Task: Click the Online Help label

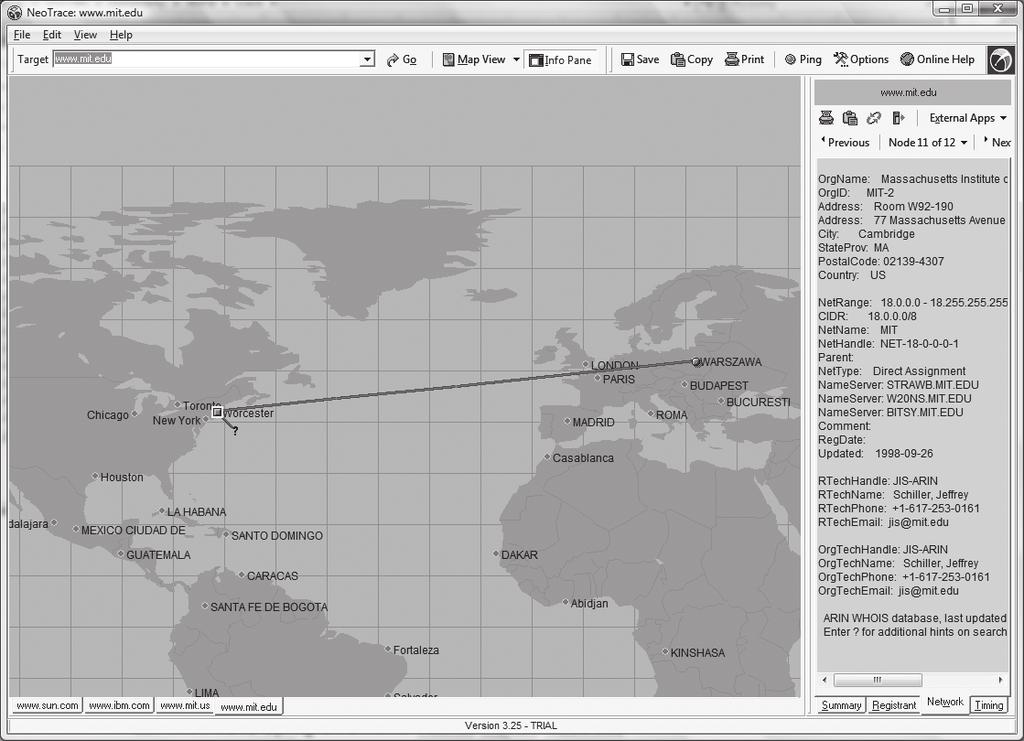Action: click(945, 59)
